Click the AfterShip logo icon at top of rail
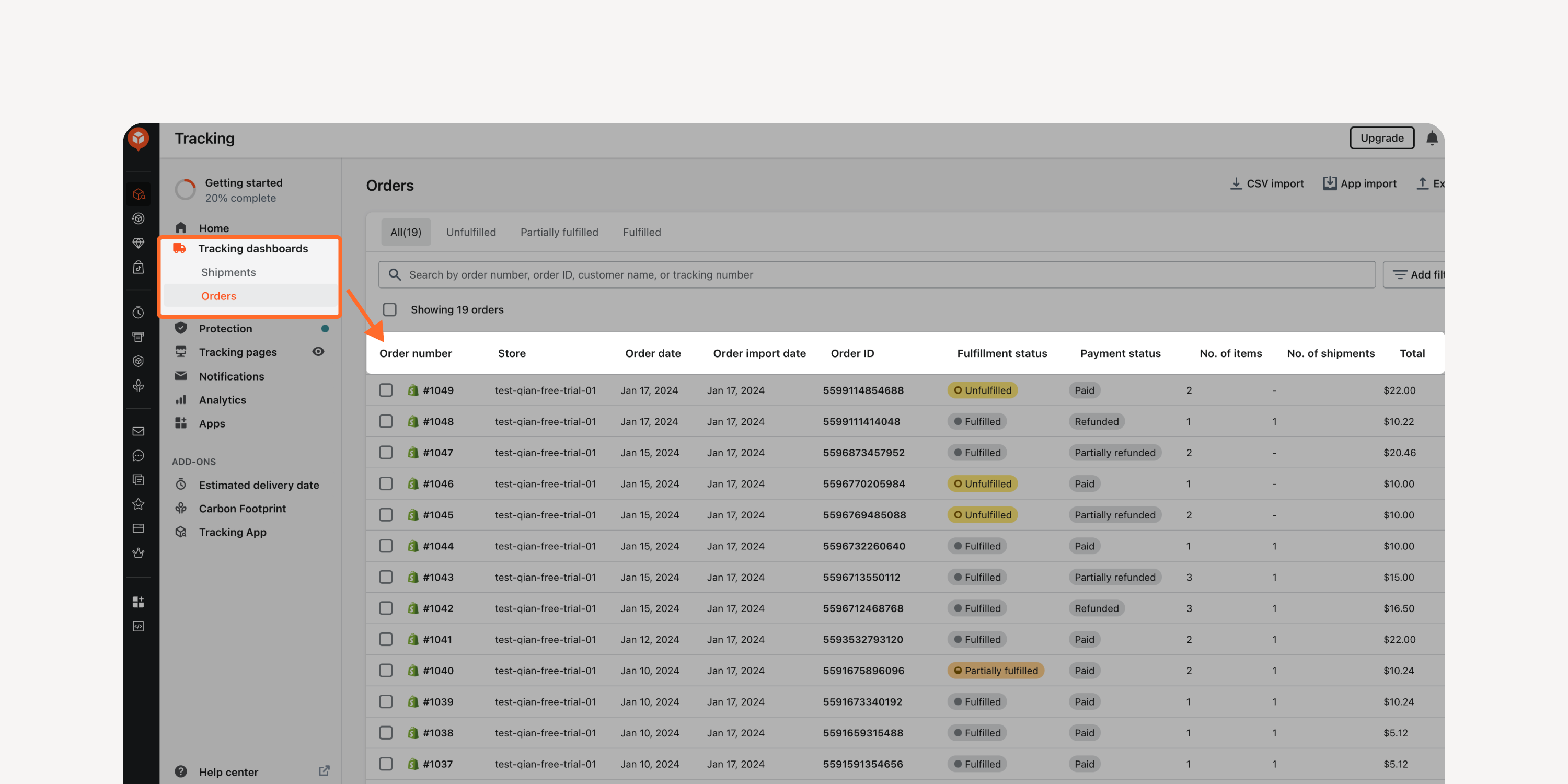The width and height of the screenshot is (1568, 784). 139,139
